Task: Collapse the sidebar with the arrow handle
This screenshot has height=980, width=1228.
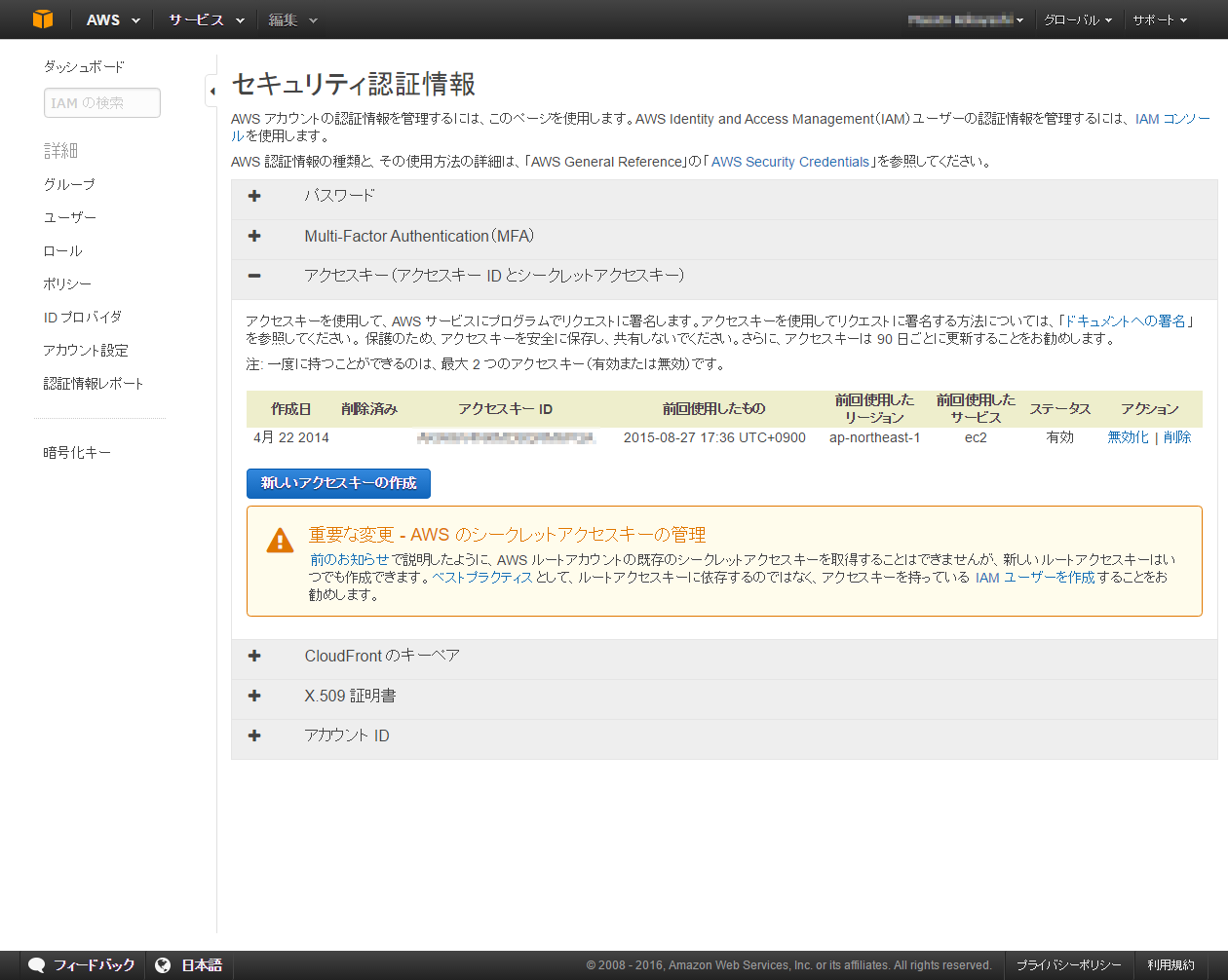Action: (211, 91)
